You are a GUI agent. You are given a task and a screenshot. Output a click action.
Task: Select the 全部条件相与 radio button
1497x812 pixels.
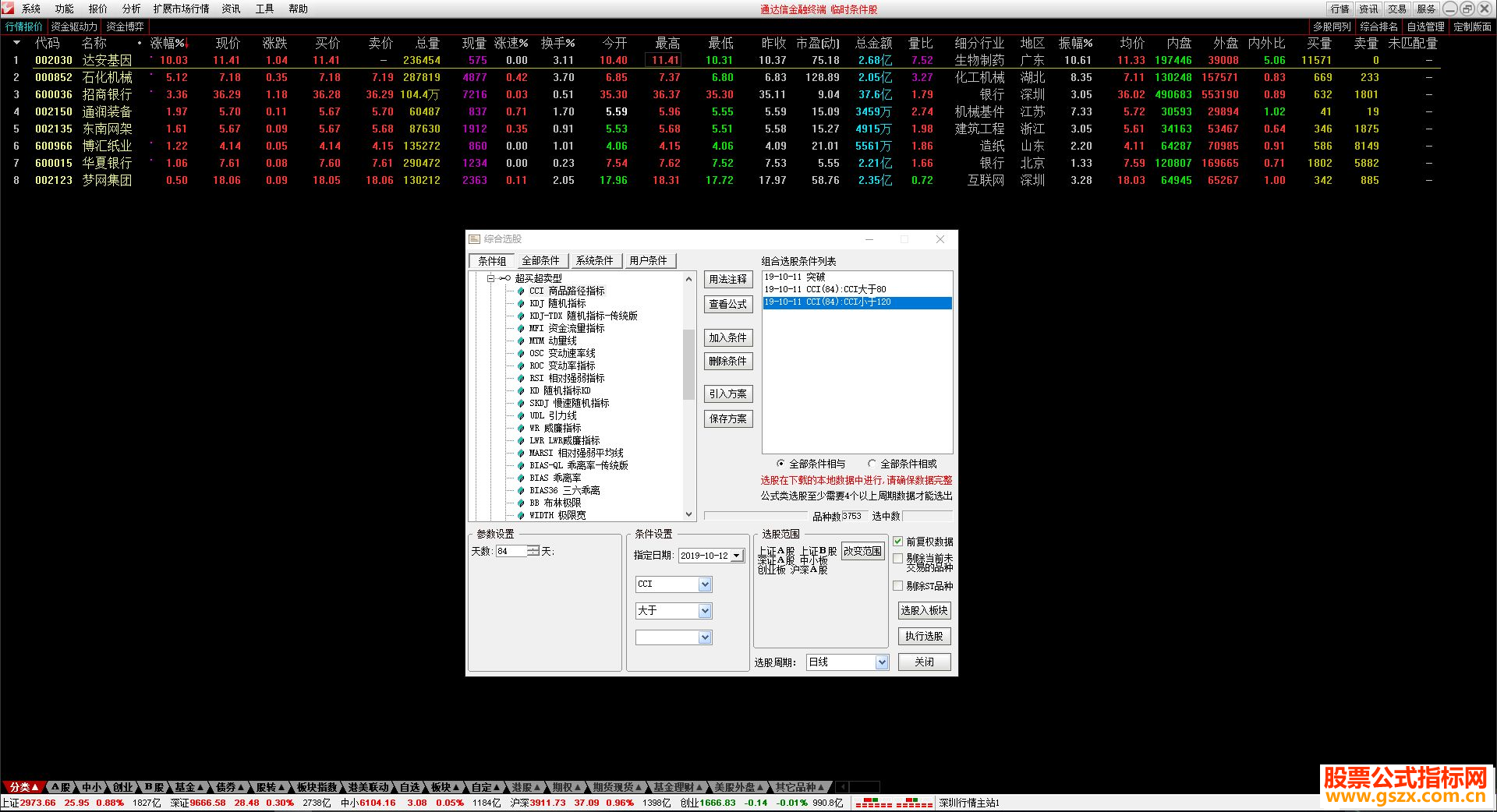pyautogui.click(x=780, y=464)
